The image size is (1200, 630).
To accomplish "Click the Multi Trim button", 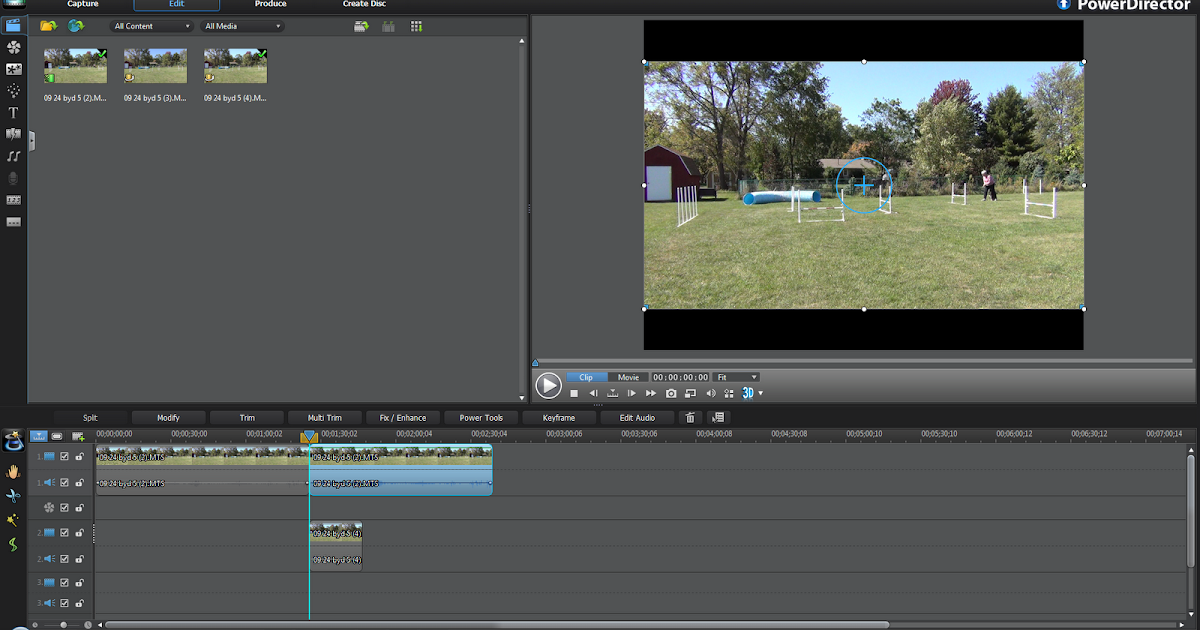I will click(x=325, y=417).
